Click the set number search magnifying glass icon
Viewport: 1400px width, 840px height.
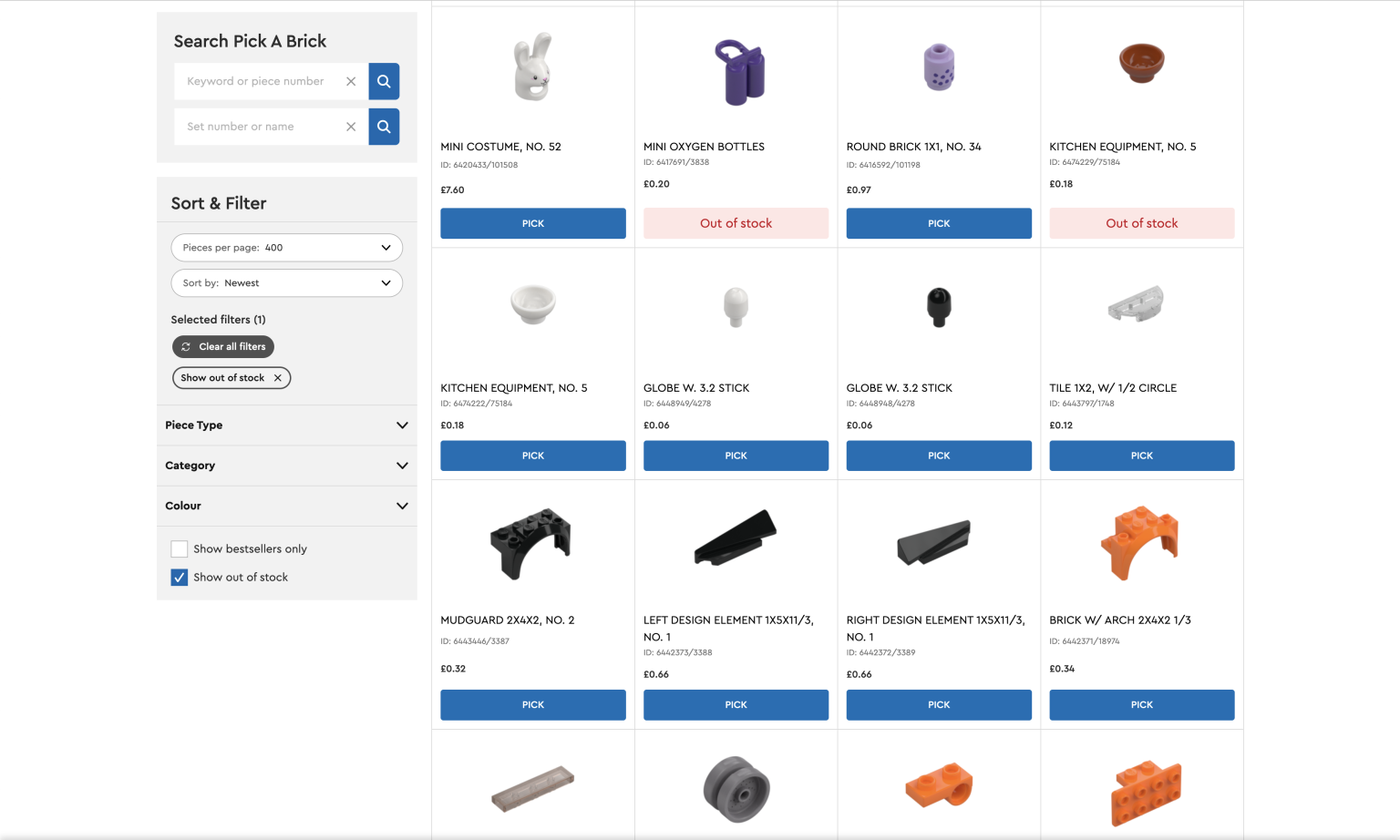click(x=384, y=127)
